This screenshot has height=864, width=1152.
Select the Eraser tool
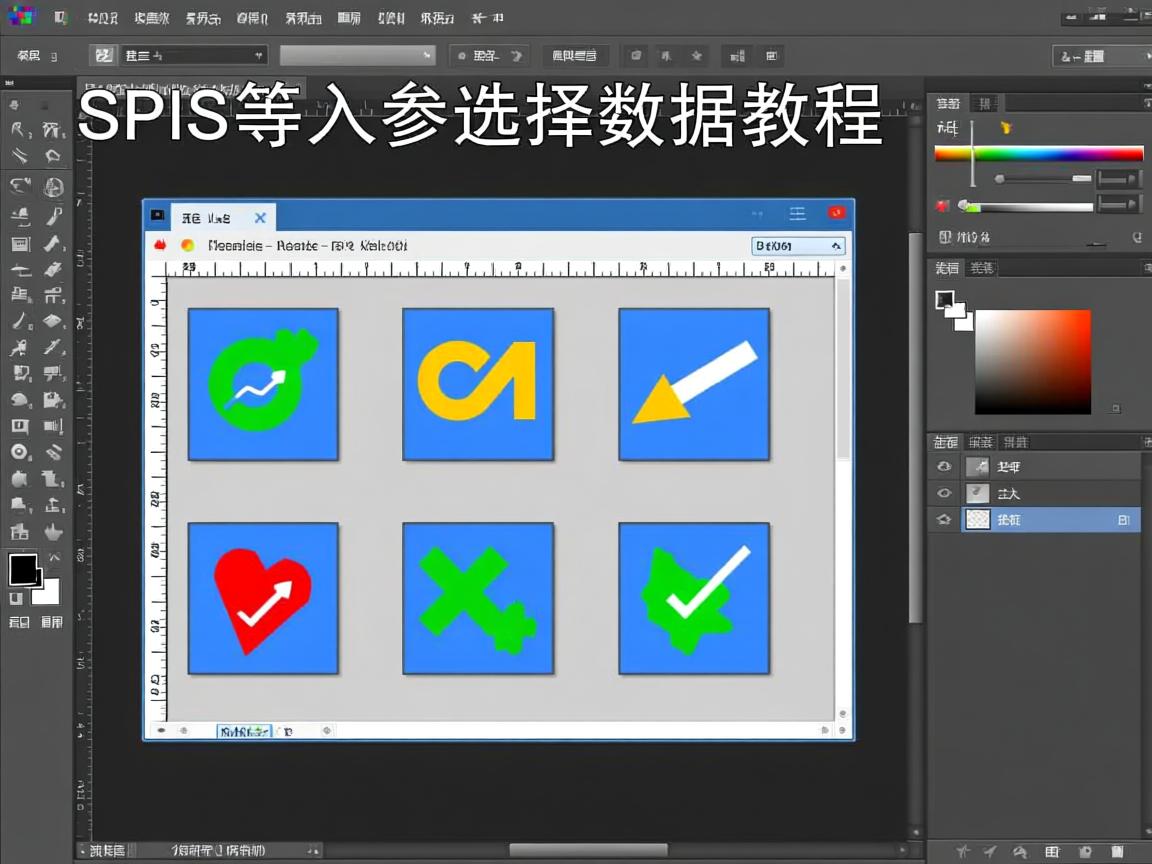click(52, 321)
